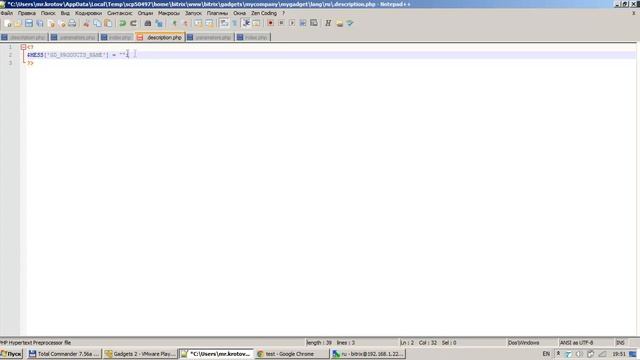Toggle INS mode in the status bar
Image resolution: width=640 pixels, height=360 pixels.
pos(620,342)
